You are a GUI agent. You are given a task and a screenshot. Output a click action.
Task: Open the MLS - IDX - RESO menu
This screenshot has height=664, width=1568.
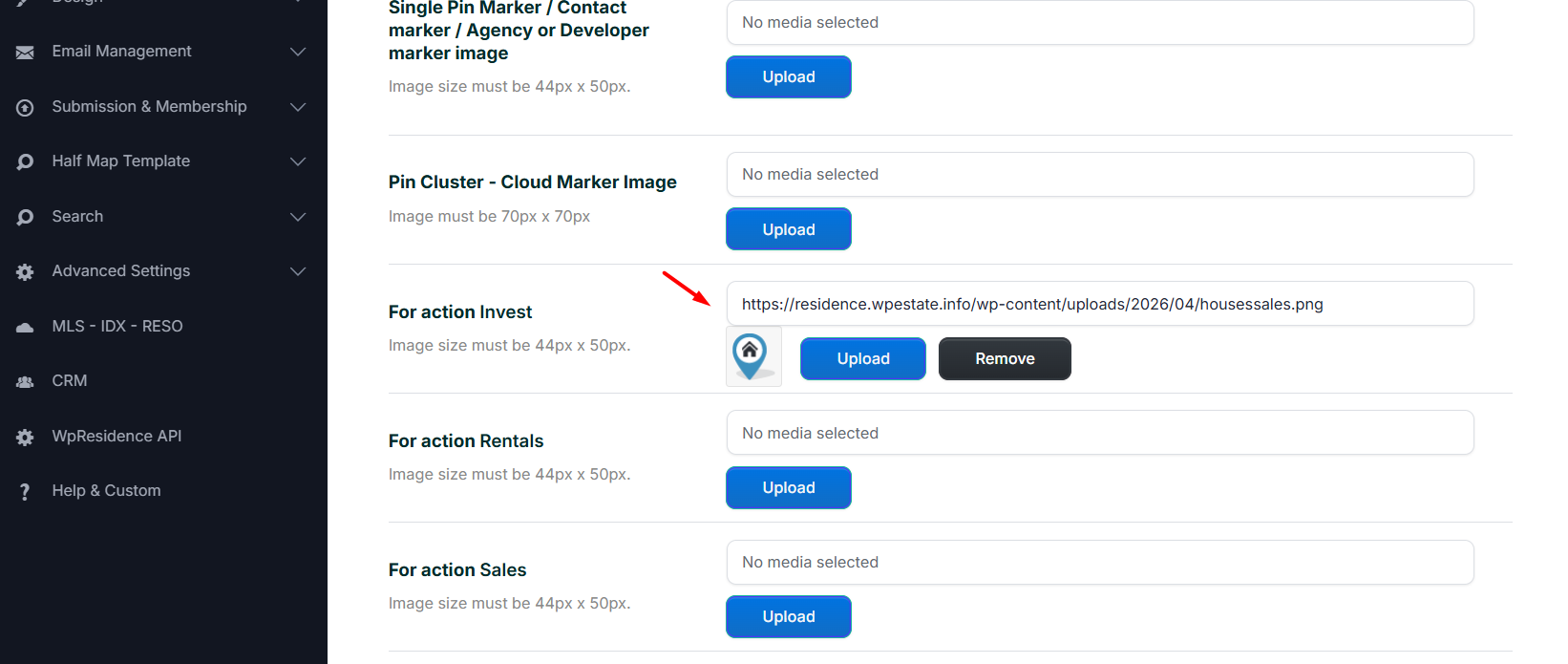click(117, 327)
